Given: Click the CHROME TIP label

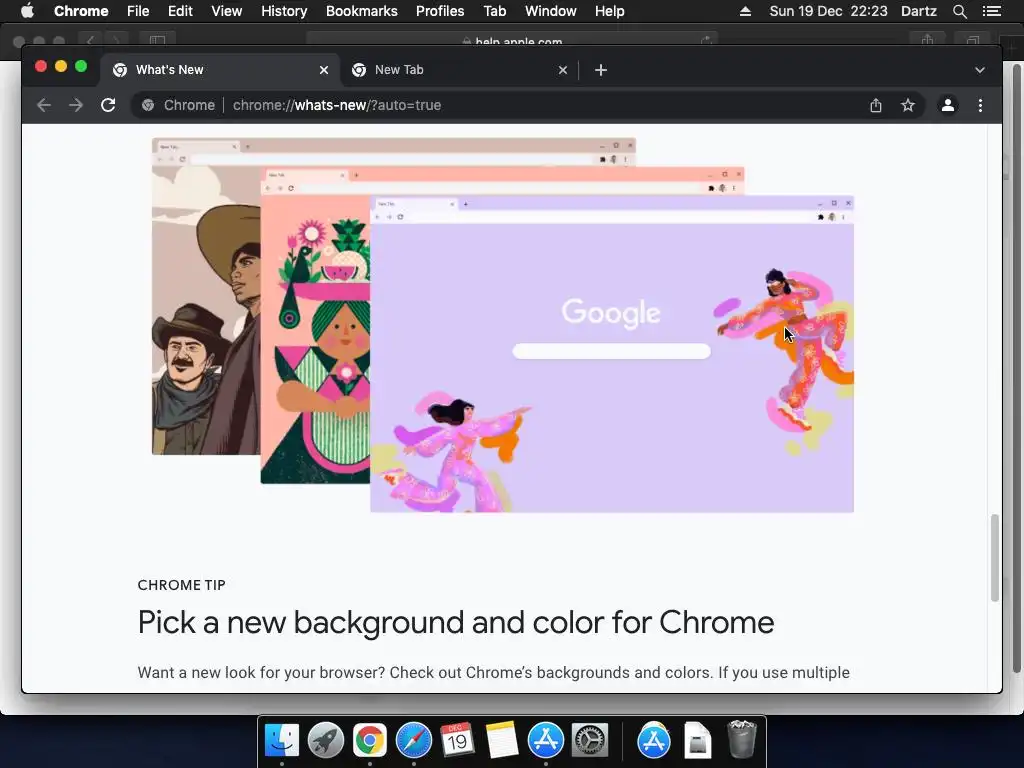Looking at the screenshot, I should coord(182,585).
